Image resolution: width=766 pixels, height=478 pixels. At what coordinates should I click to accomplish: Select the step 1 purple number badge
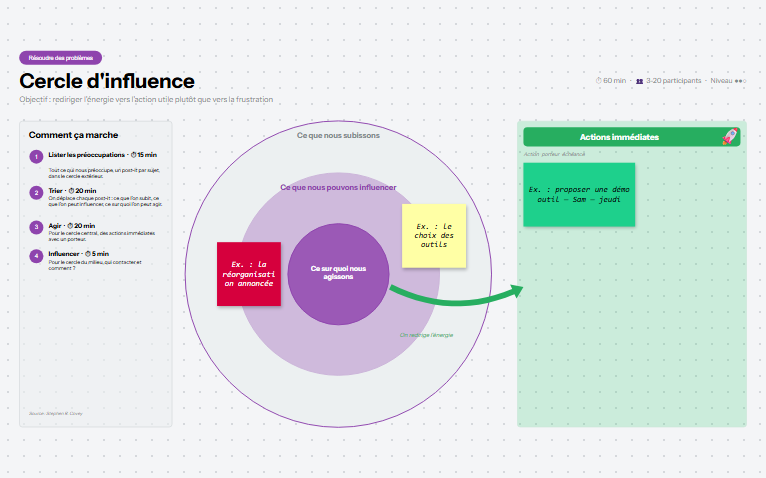pyautogui.click(x=36, y=157)
